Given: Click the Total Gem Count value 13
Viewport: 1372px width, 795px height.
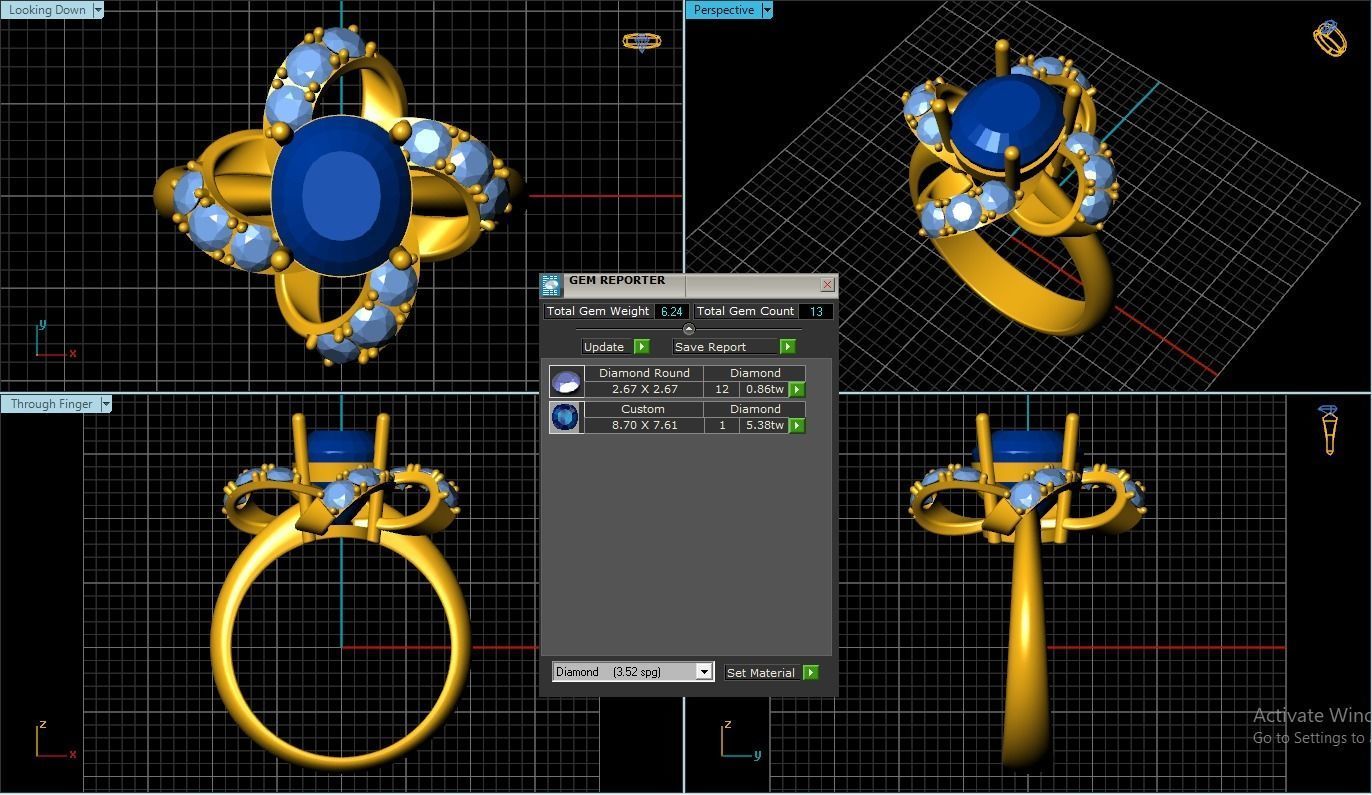Looking at the screenshot, I should tap(816, 311).
